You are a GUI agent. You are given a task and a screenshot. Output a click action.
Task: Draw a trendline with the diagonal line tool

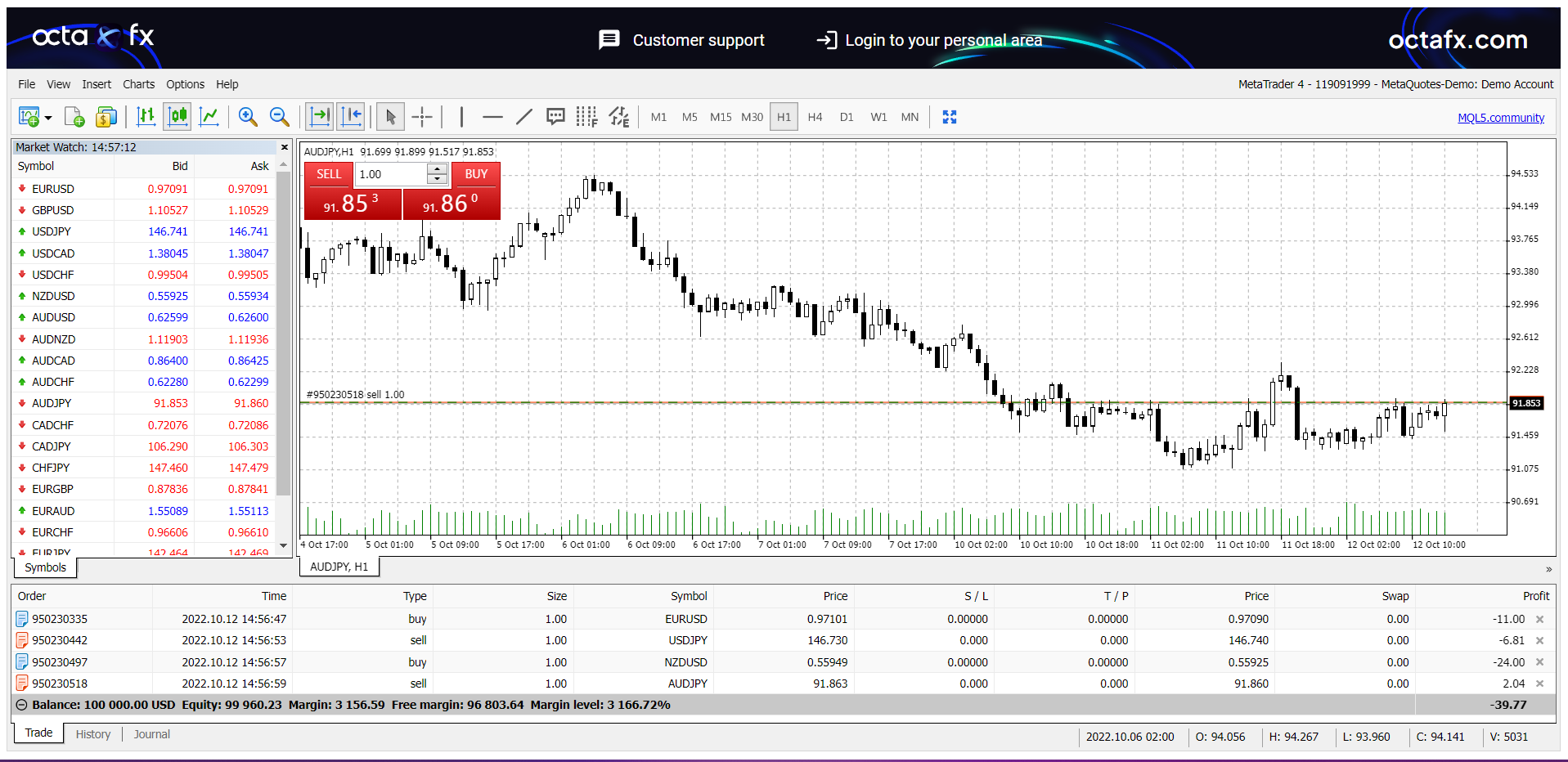tap(524, 117)
